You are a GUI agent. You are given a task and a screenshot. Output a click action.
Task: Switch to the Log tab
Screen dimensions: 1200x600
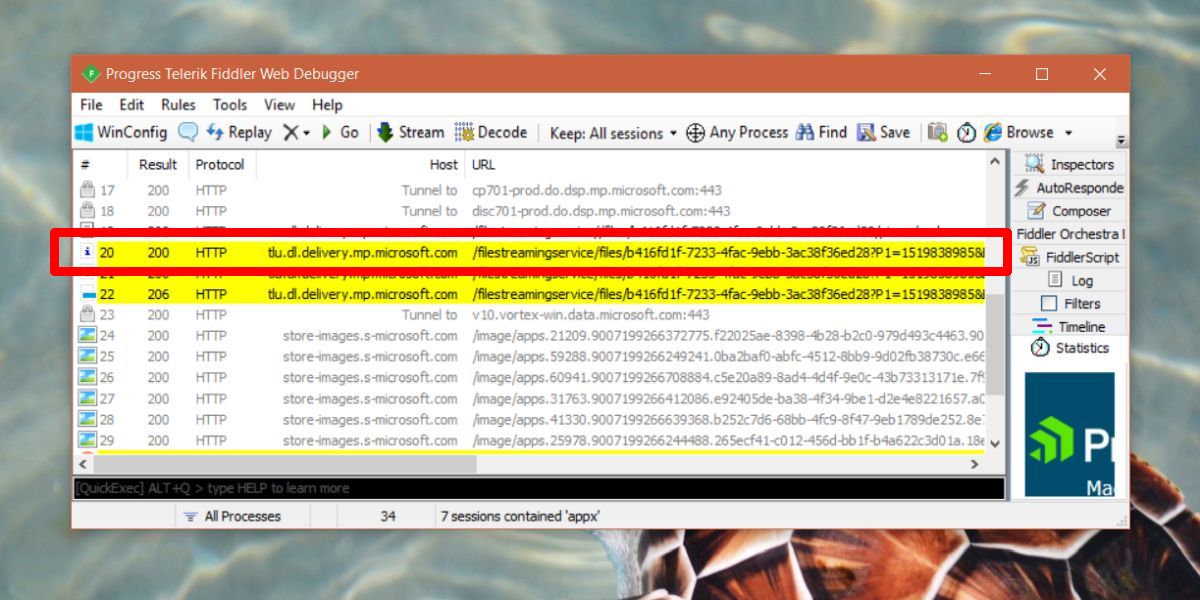pyautogui.click(x=1070, y=281)
